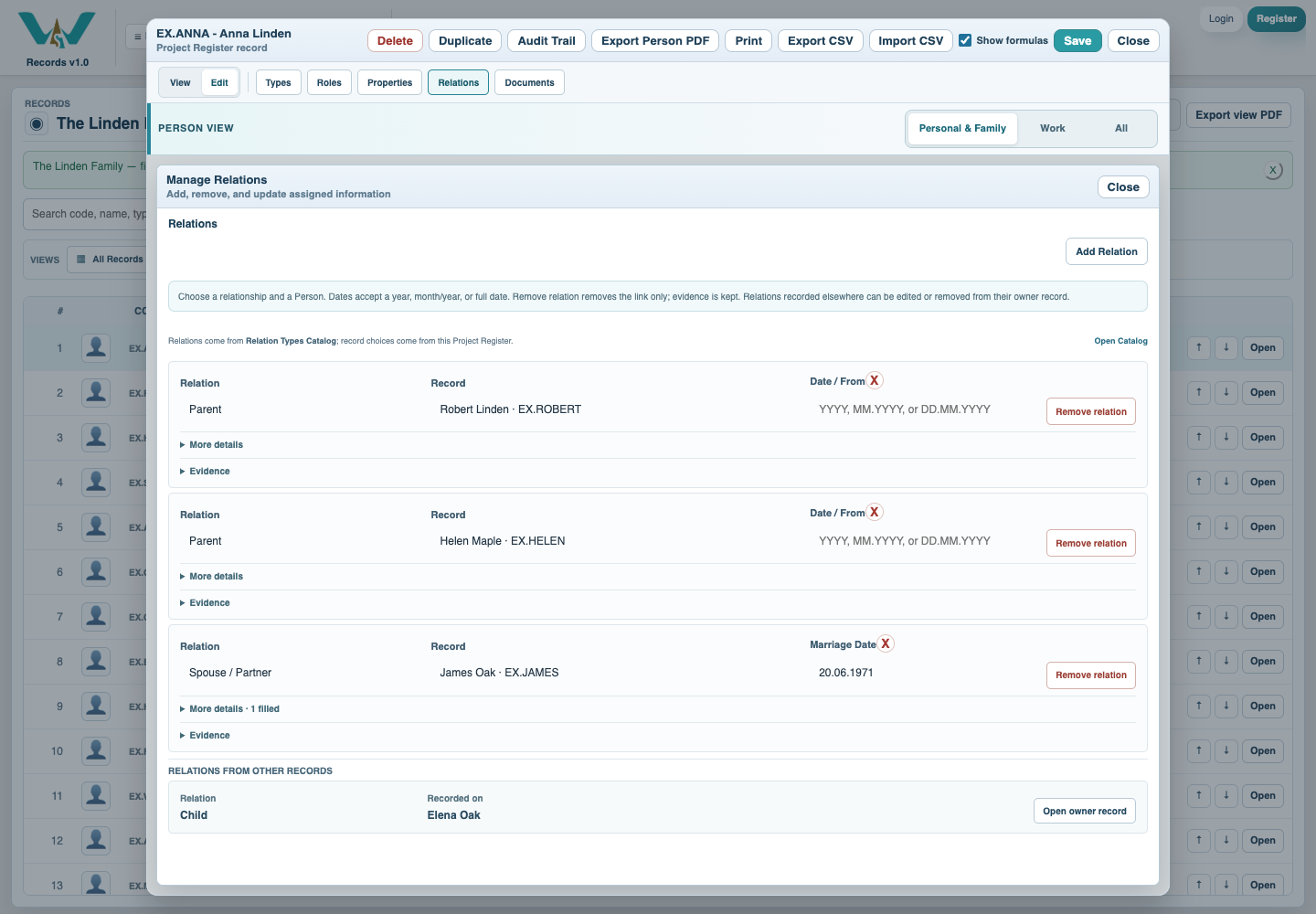The image size is (1316, 914).
Task: Select the Personal & Family person view
Action: (x=962, y=128)
